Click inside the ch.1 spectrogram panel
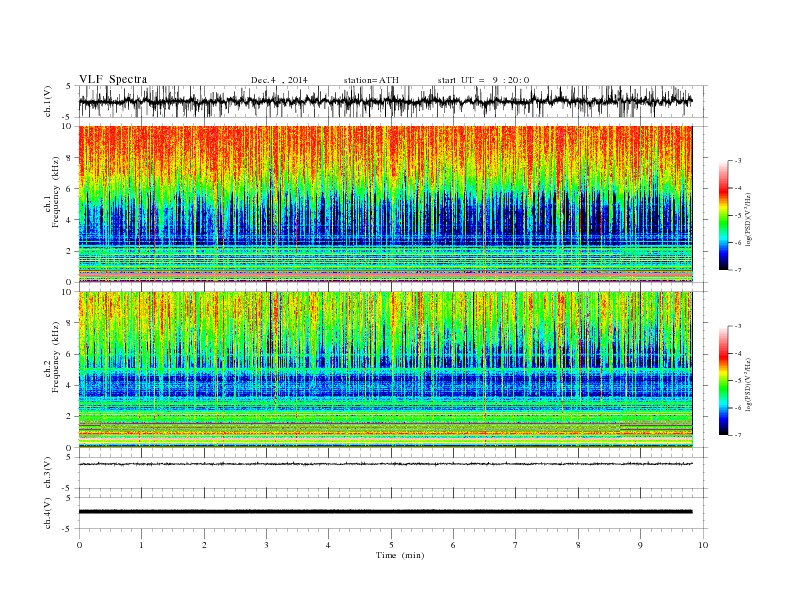792x612 pixels. tap(385, 204)
